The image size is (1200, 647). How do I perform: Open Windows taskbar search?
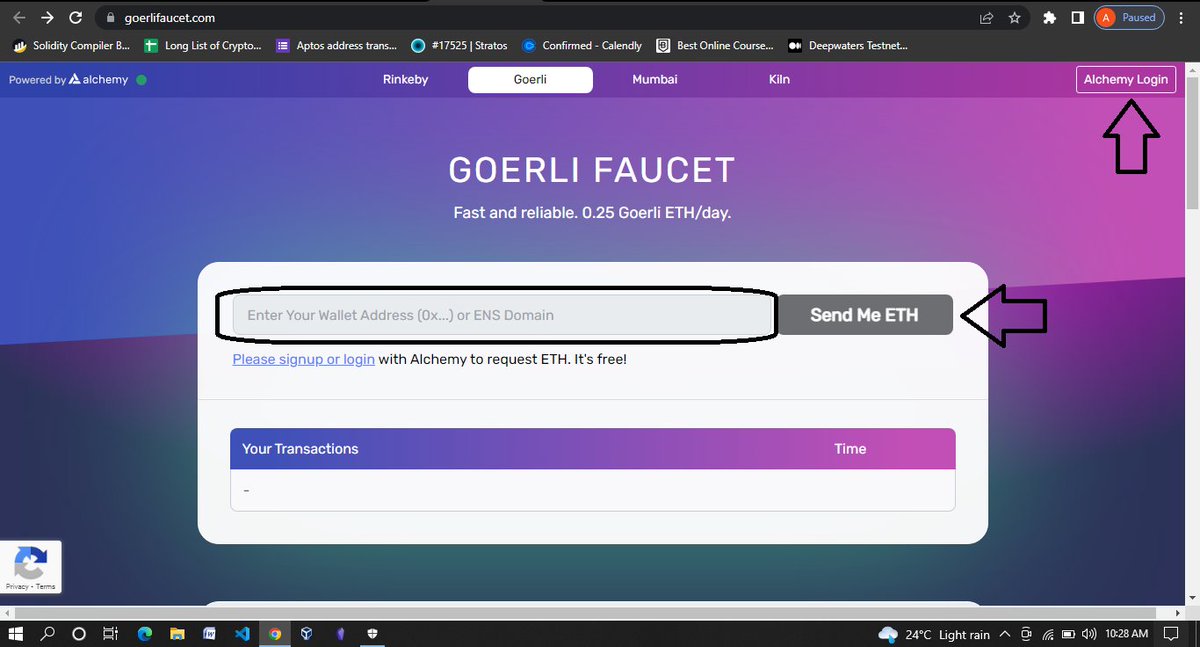pyautogui.click(x=48, y=634)
